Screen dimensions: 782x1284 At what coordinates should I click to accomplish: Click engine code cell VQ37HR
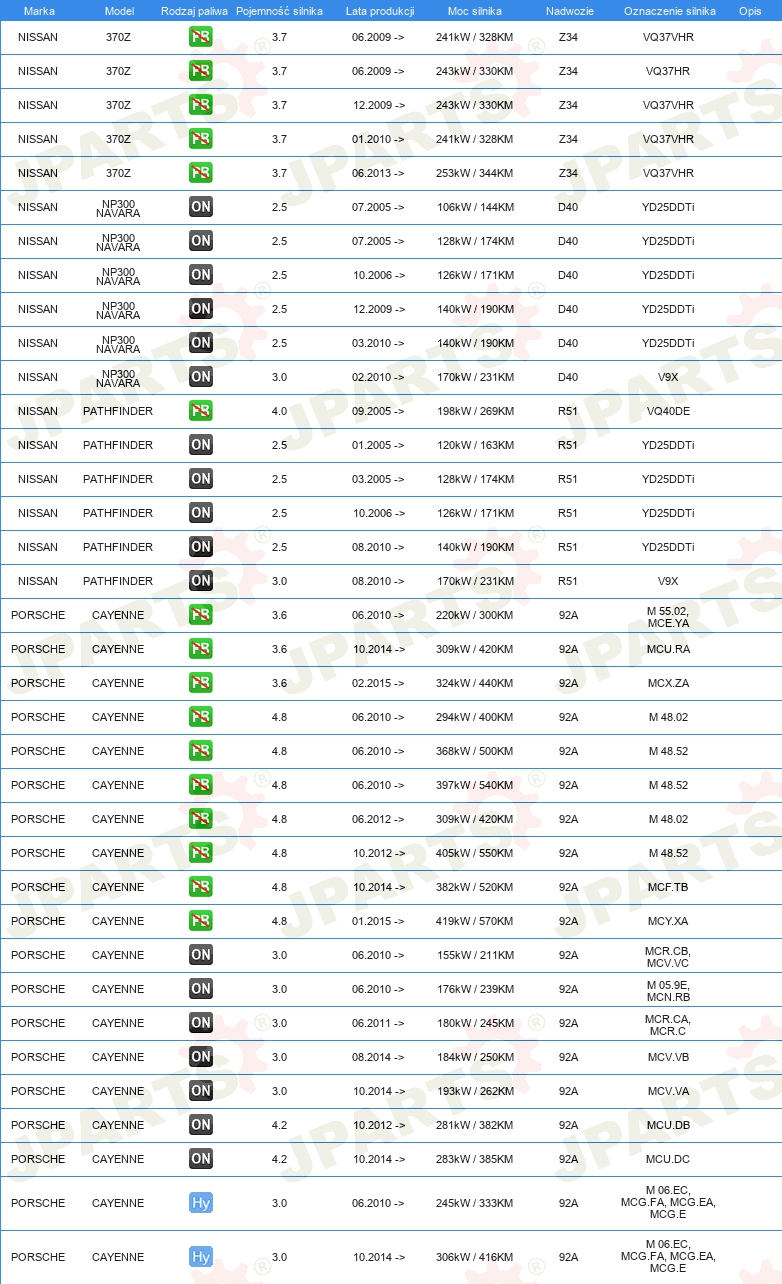click(x=668, y=71)
